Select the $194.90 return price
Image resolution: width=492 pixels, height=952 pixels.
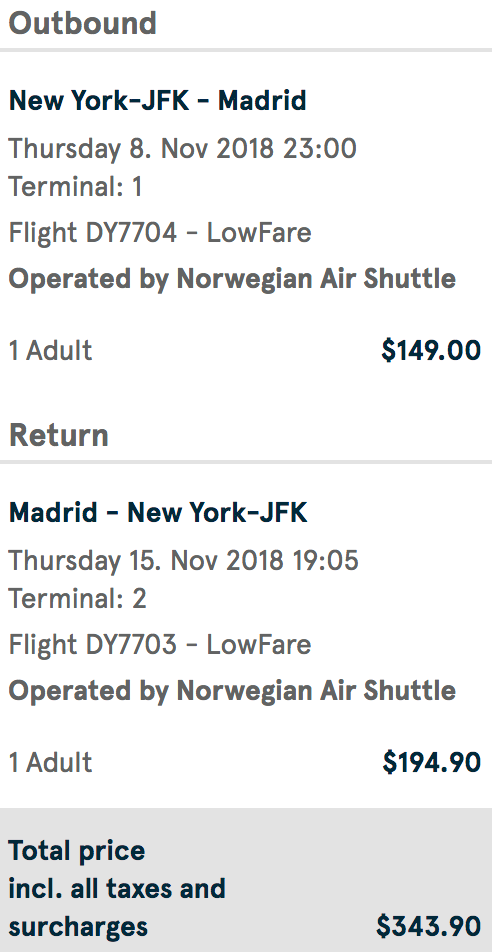(x=432, y=762)
